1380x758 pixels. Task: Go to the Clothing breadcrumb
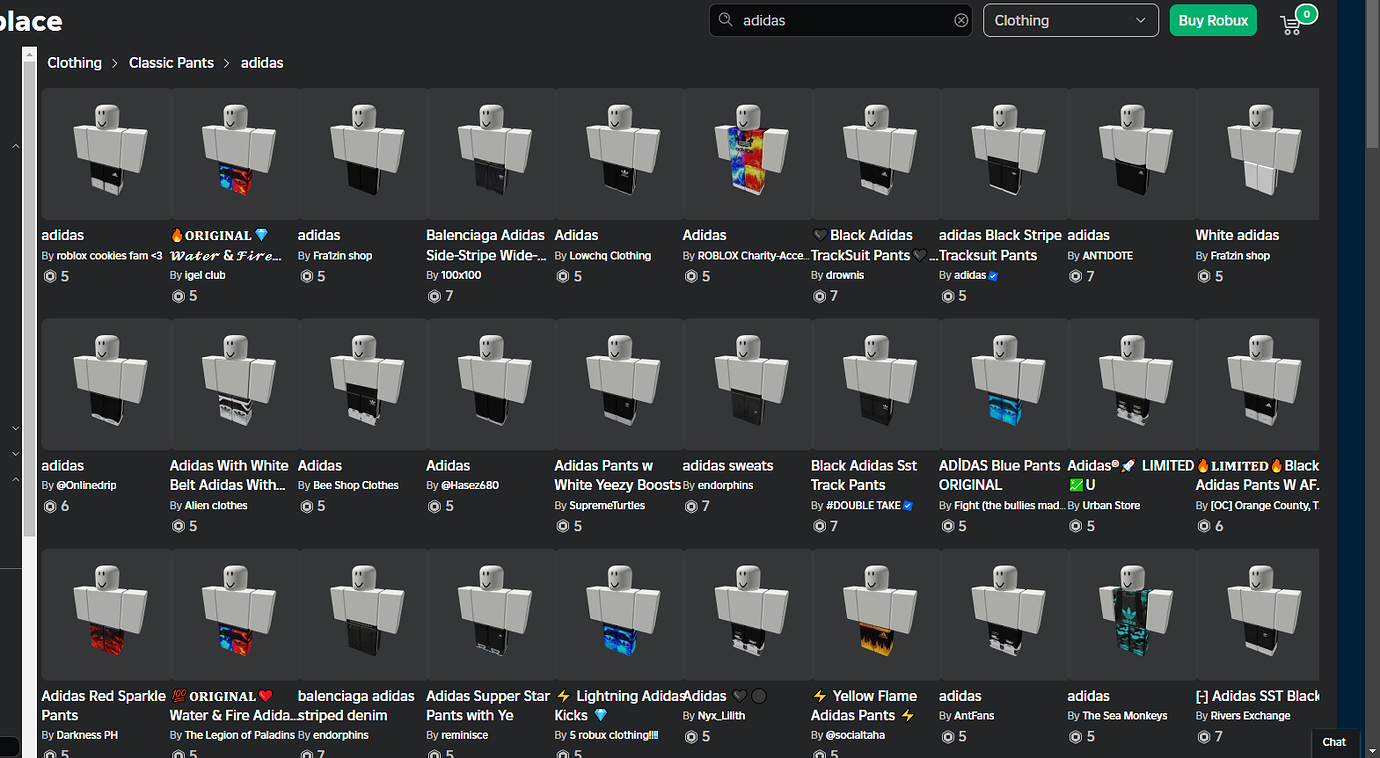[75, 63]
